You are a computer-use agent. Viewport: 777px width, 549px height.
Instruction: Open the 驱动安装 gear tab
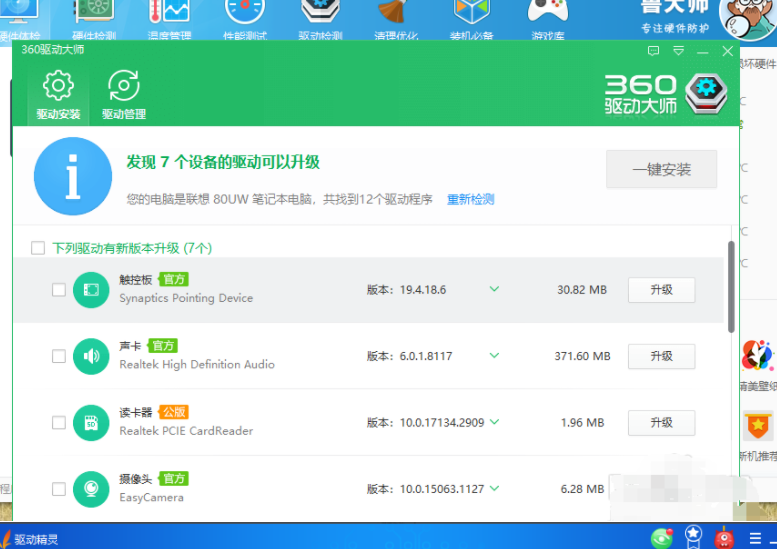[58, 95]
